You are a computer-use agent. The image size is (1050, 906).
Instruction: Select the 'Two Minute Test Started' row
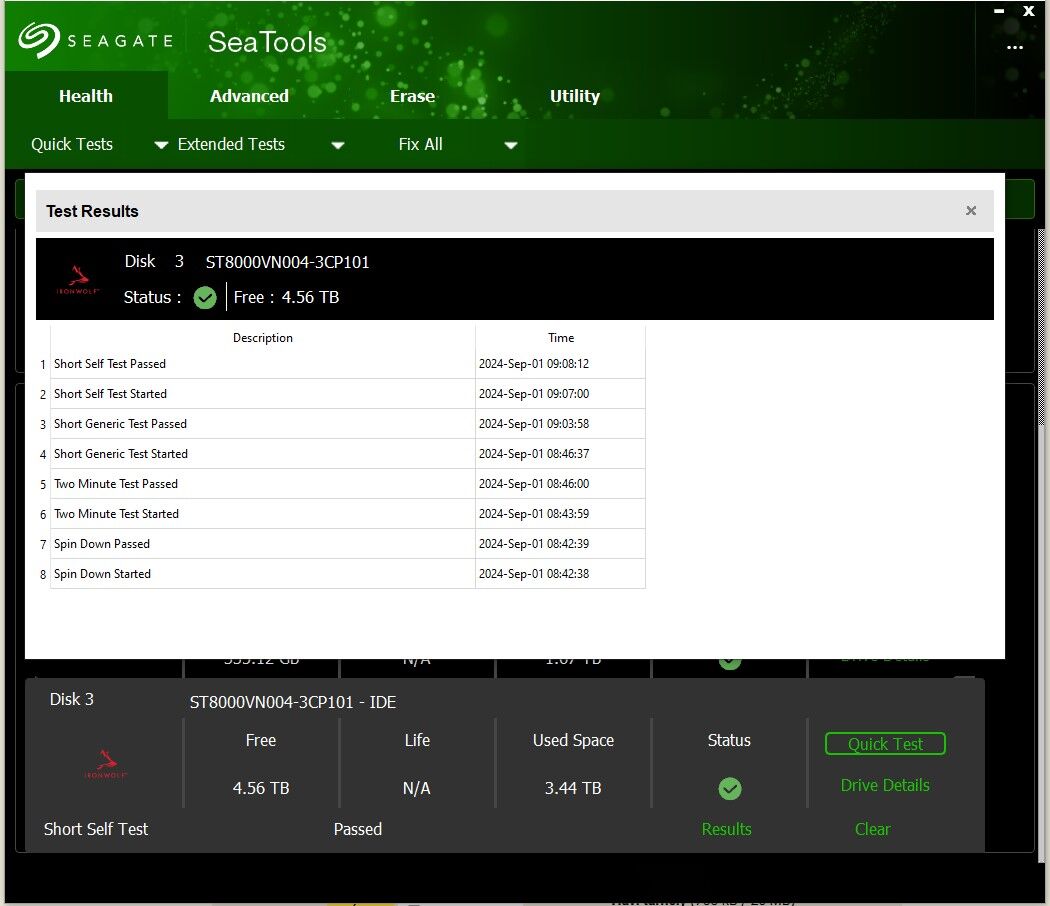pos(348,514)
